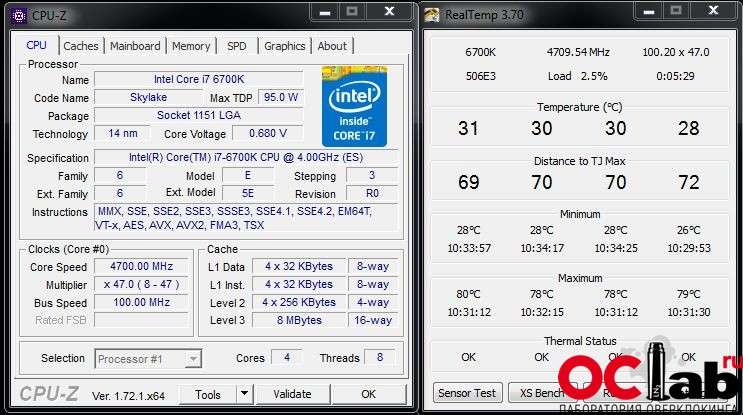Maximize the RealTemp window
This screenshot has width=743, height=415.
point(676,11)
